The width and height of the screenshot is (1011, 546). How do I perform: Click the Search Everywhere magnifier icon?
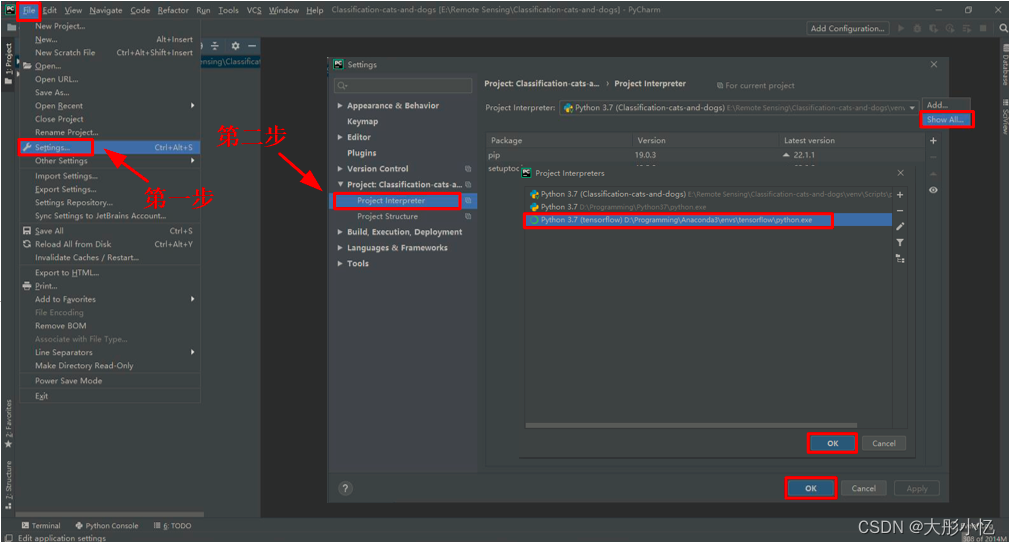(1003, 29)
